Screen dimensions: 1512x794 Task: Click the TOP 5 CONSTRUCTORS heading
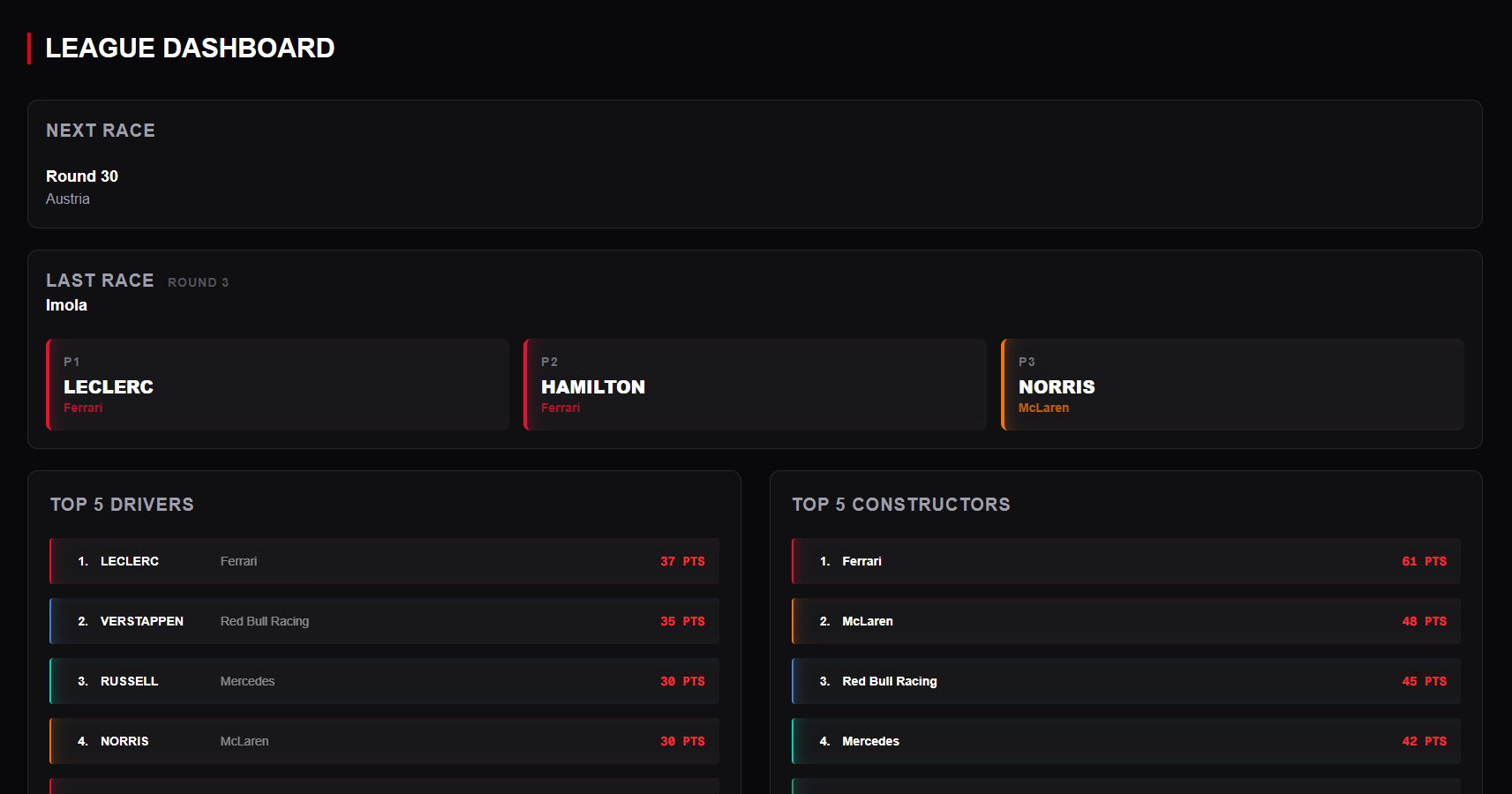tap(901, 505)
